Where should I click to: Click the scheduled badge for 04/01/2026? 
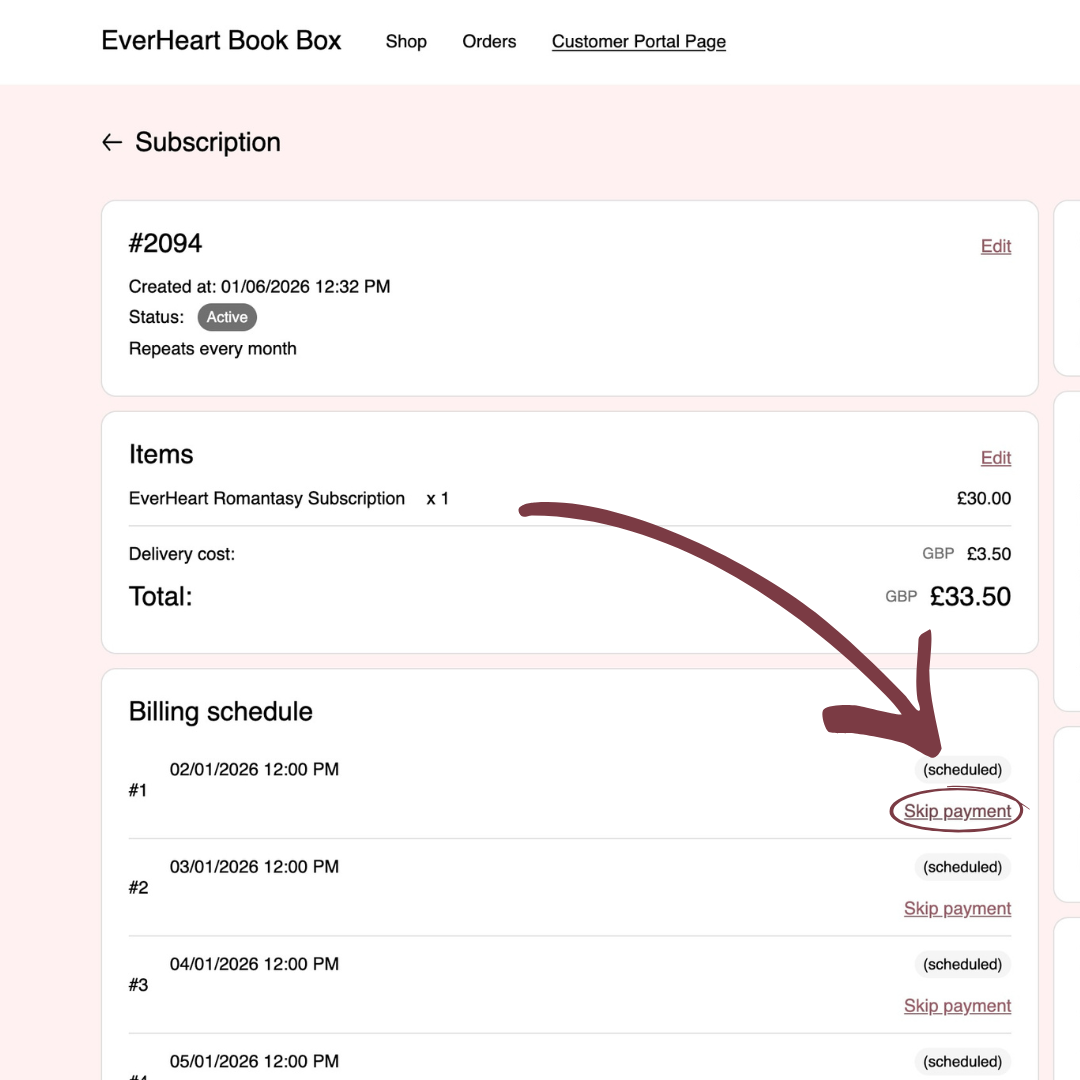click(x=962, y=964)
